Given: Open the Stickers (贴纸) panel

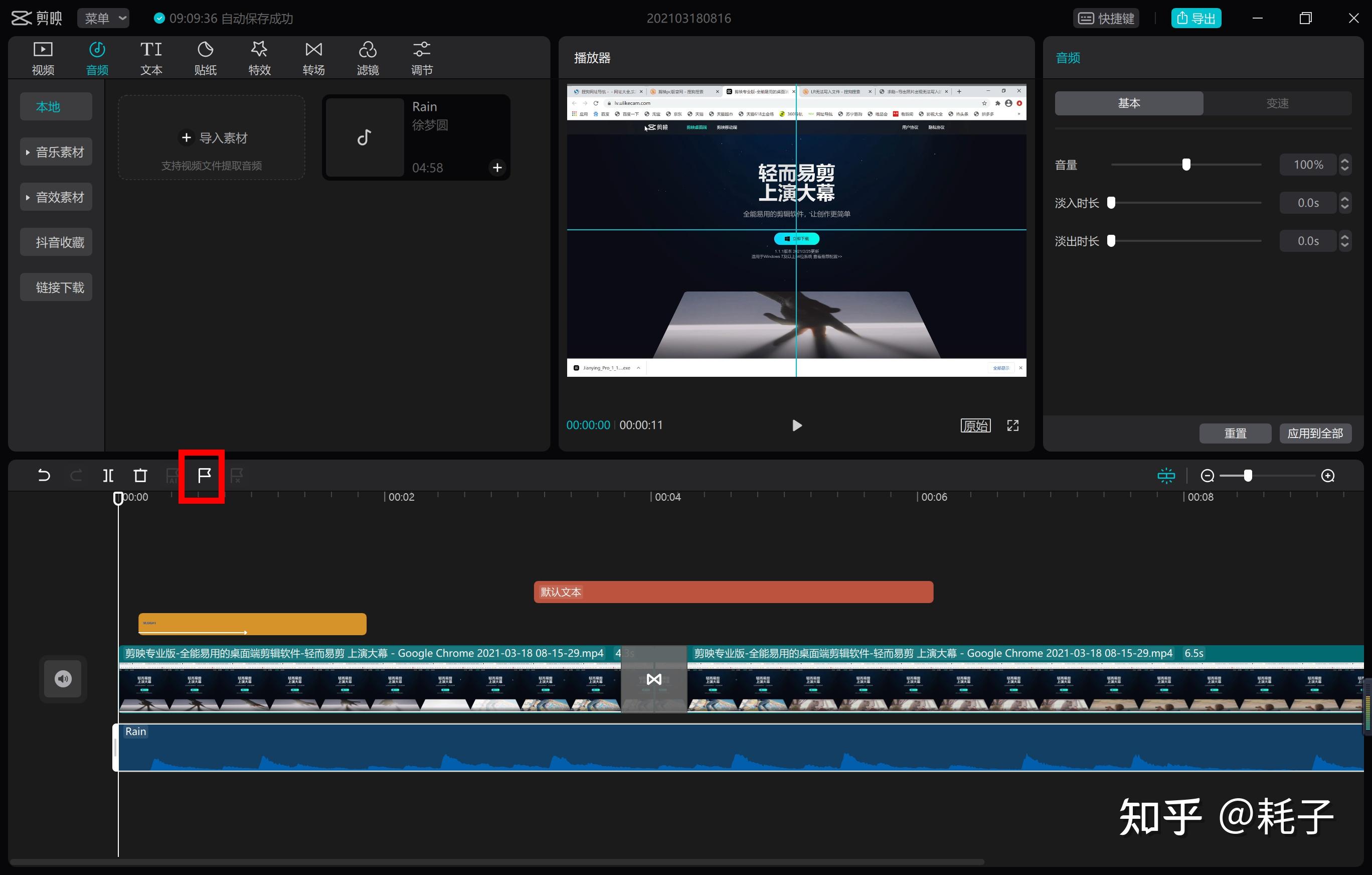Looking at the screenshot, I should tap(205, 58).
